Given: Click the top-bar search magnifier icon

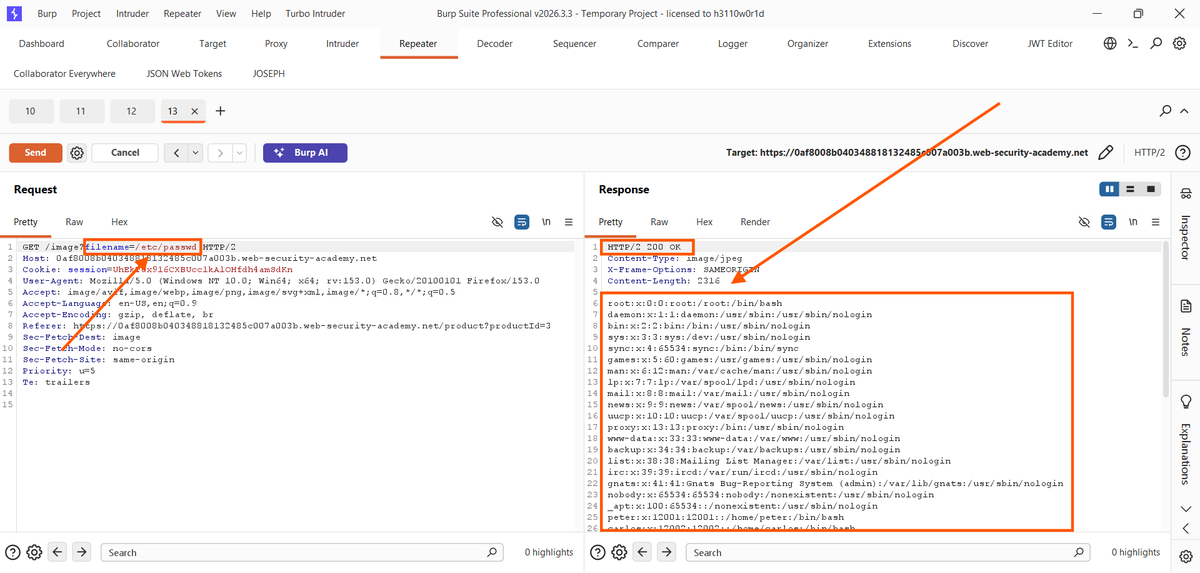Looking at the screenshot, I should (1156, 44).
